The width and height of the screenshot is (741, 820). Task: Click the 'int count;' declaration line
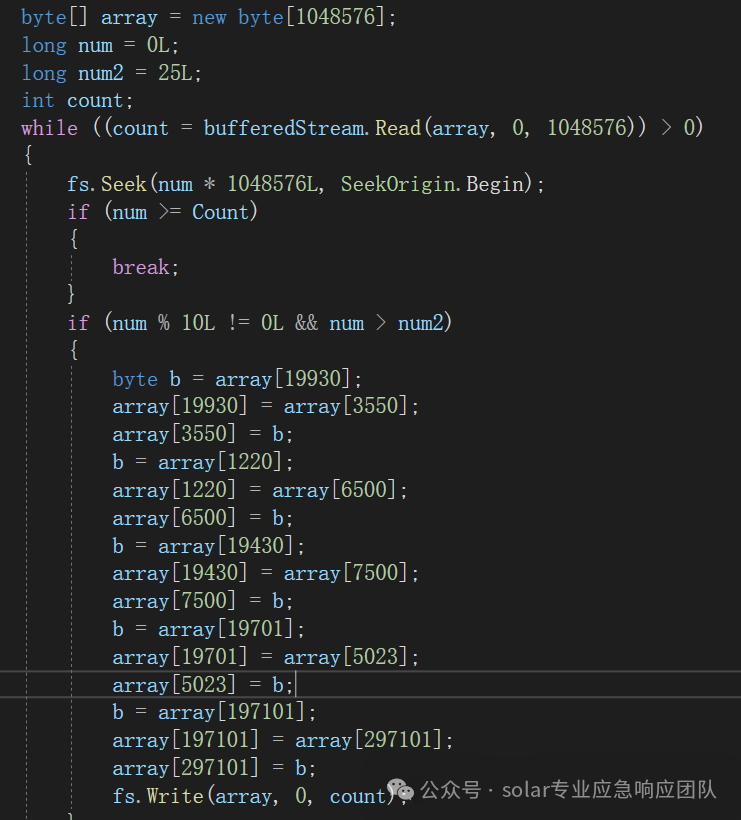click(77, 100)
